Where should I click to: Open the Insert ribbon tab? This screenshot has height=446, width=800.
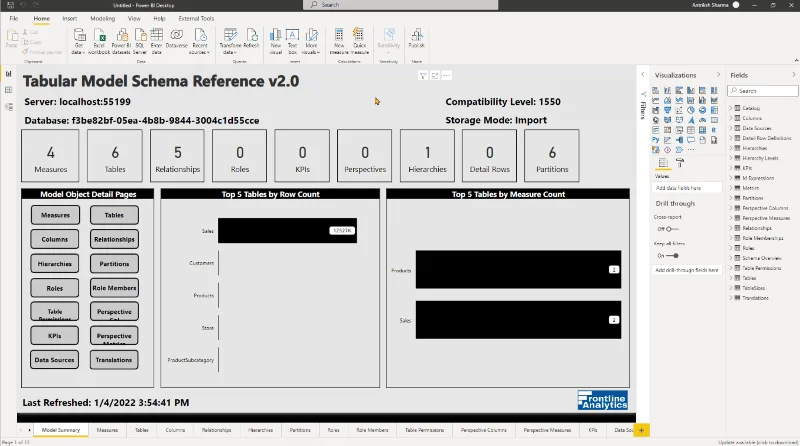pyautogui.click(x=70, y=18)
